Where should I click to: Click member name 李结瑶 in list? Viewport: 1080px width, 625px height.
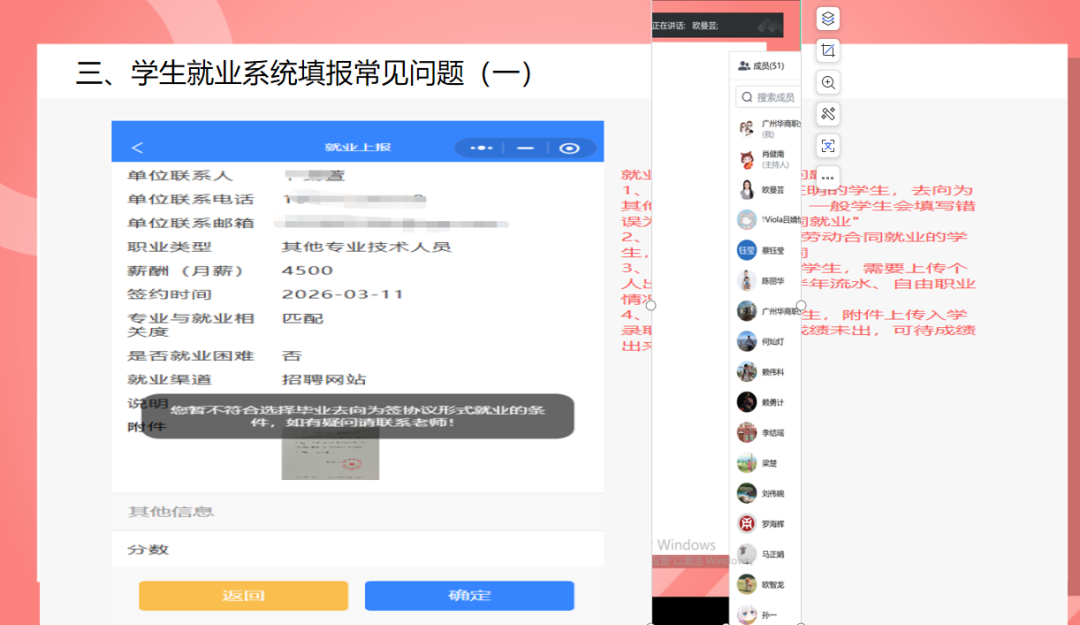773,433
